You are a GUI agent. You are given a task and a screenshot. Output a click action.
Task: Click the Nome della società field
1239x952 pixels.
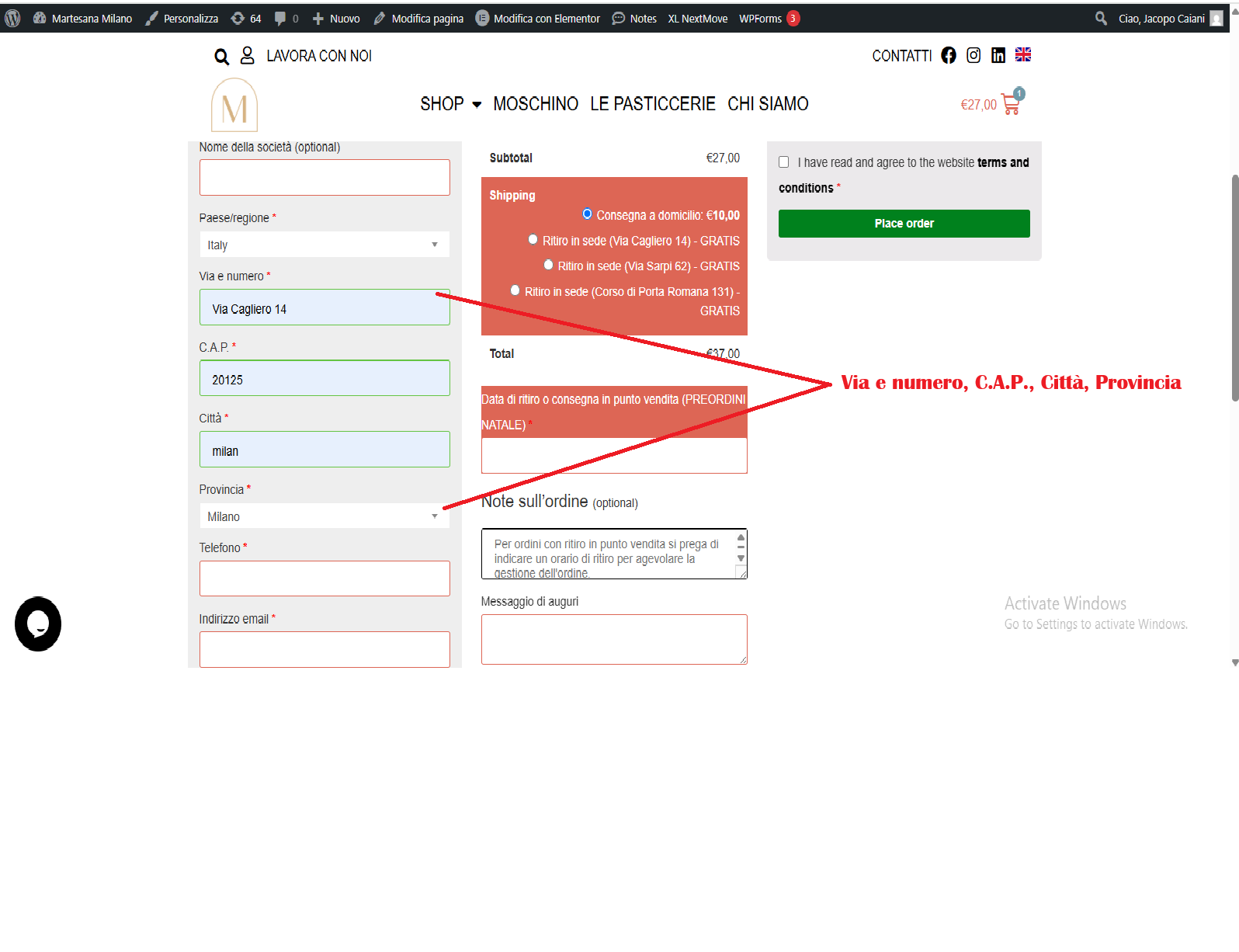[324, 178]
